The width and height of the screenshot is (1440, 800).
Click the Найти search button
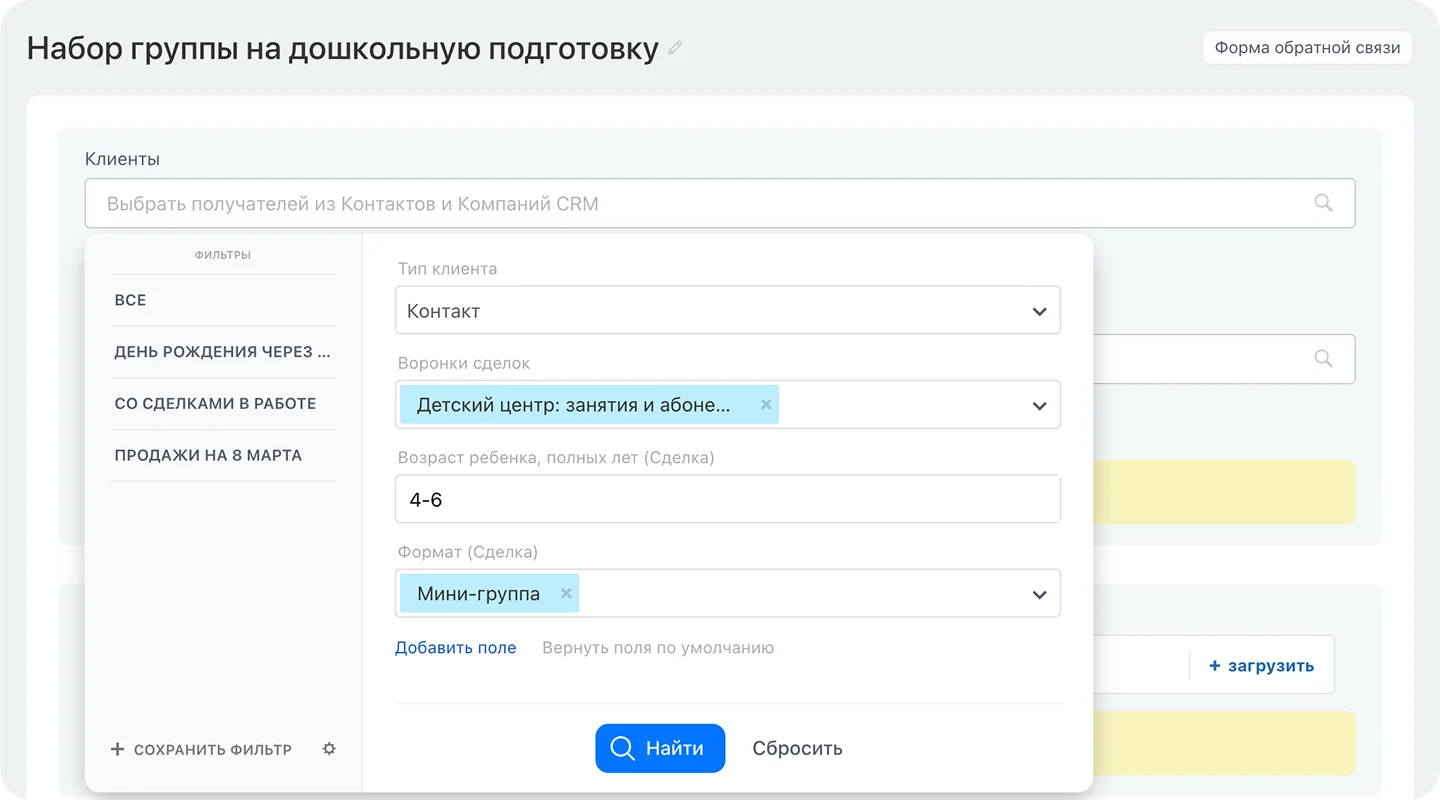tap(660, 748)
